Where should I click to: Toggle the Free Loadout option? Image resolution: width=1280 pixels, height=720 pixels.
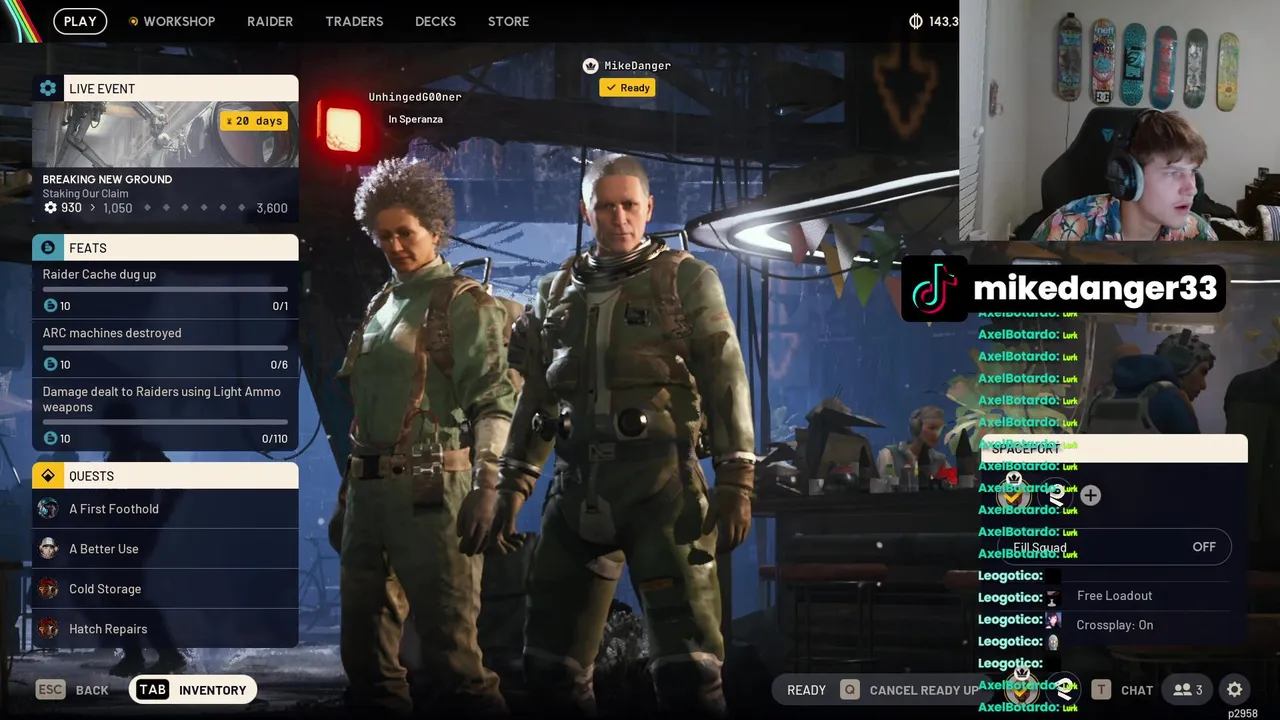[1114, 595]
